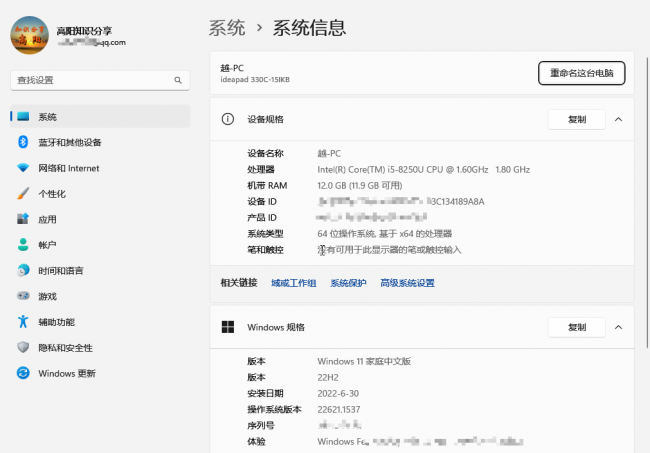
Task: Click the RAM value 12.0 GB
Action: (360, 185)
